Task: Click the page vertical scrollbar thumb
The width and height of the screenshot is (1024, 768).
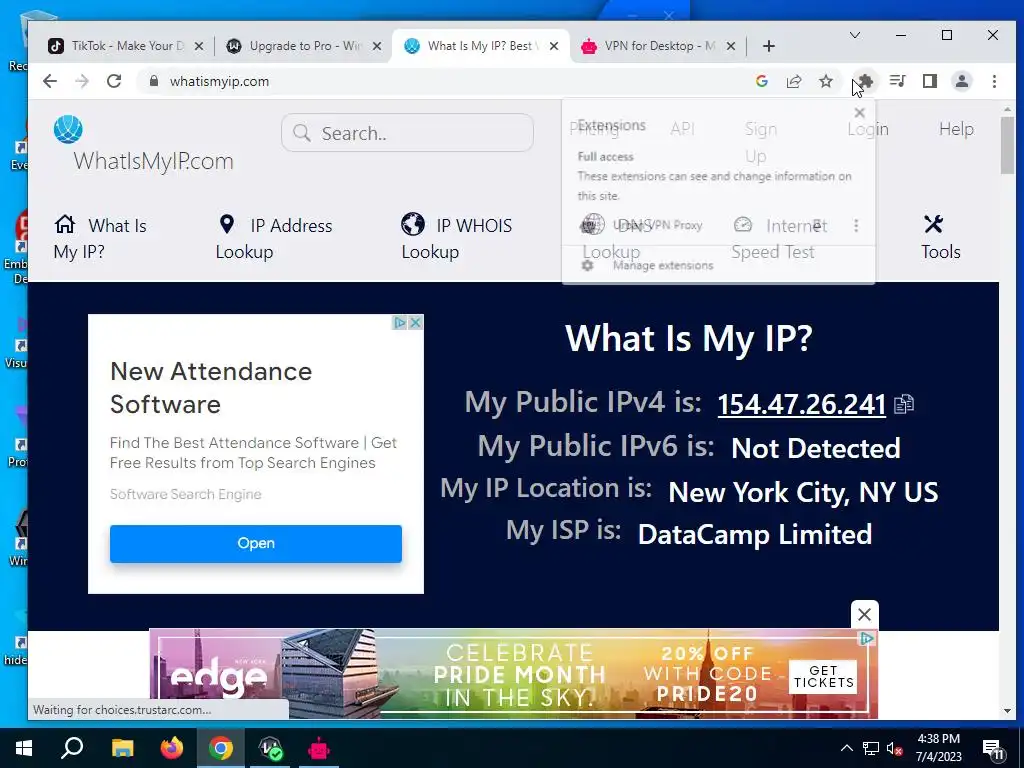Action: click(1007, 145)
